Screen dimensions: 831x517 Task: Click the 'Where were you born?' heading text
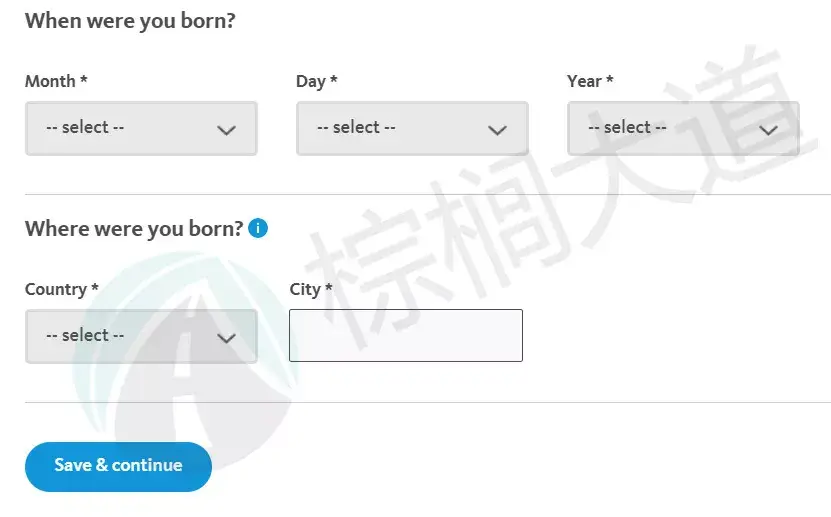tap(134, 228)
